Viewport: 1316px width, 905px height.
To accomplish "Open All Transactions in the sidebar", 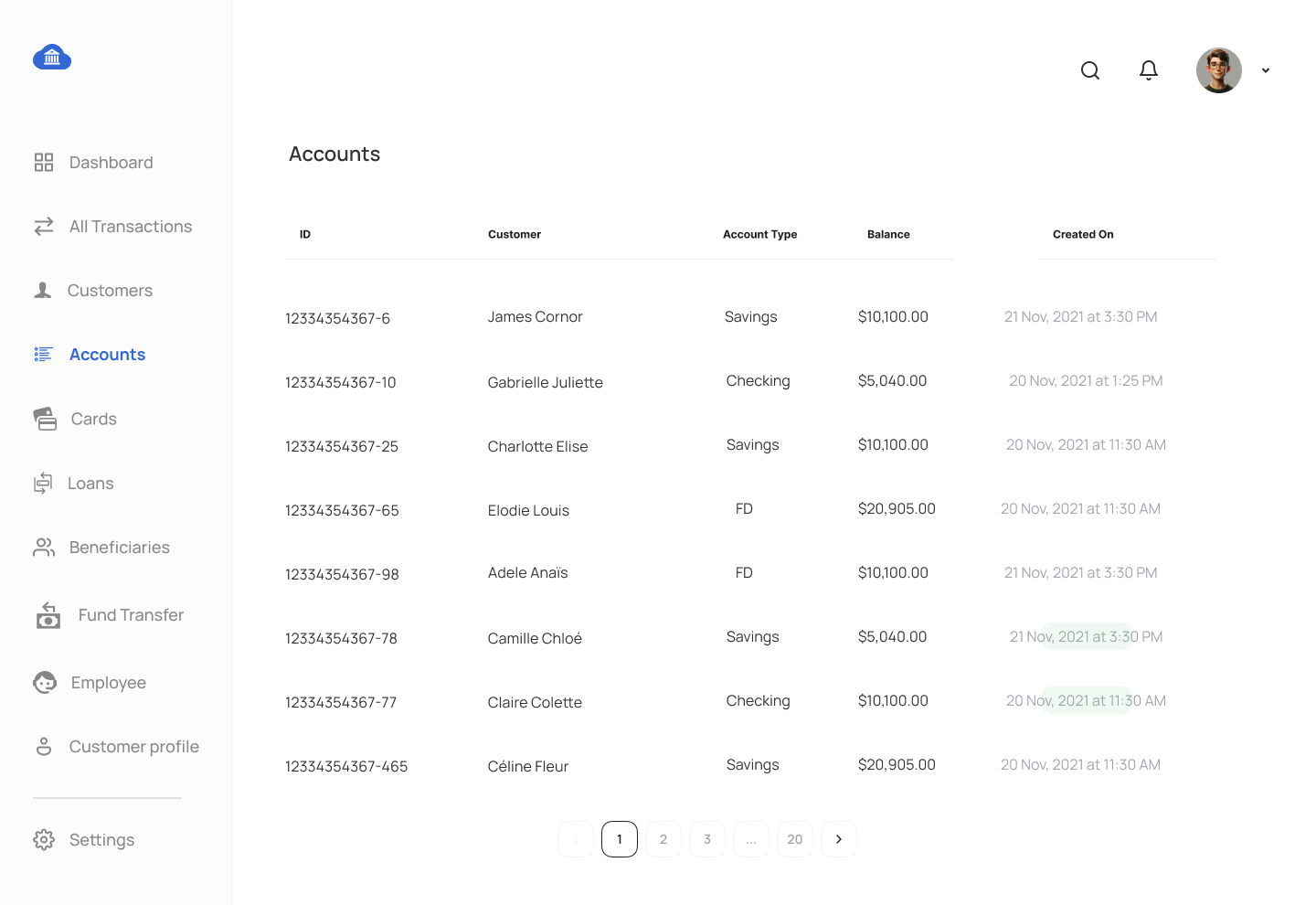I will (x=131, y=227).
